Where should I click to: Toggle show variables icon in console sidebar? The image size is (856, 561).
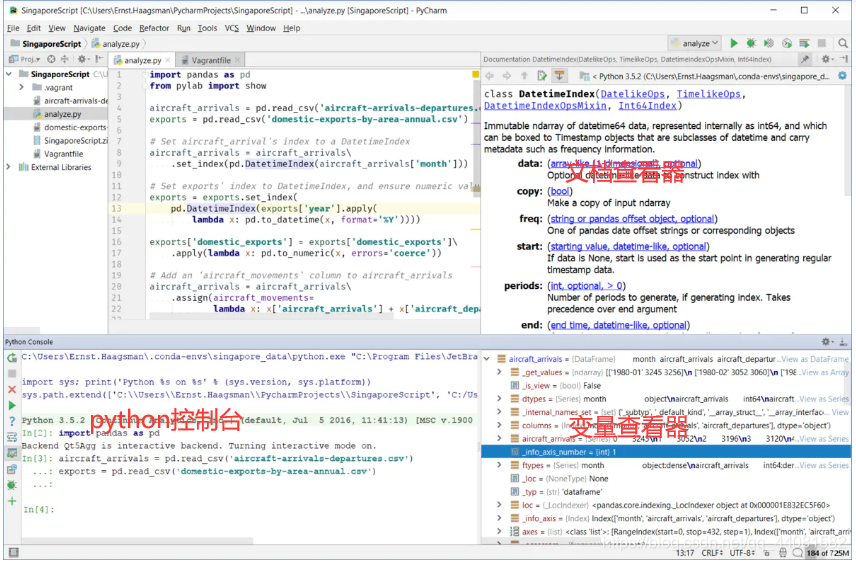pos(11,453)
